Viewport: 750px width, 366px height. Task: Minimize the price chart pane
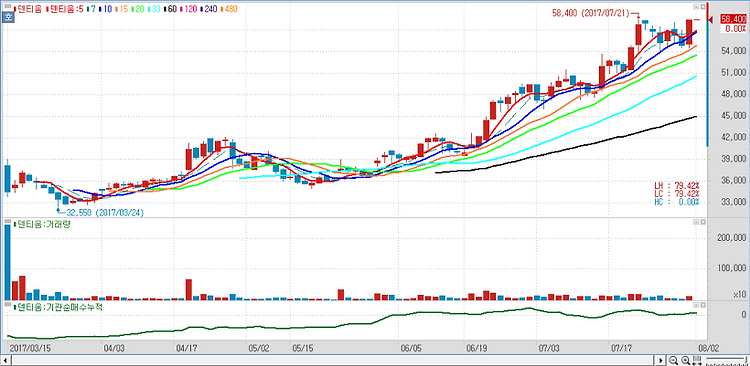pos(696,7)
